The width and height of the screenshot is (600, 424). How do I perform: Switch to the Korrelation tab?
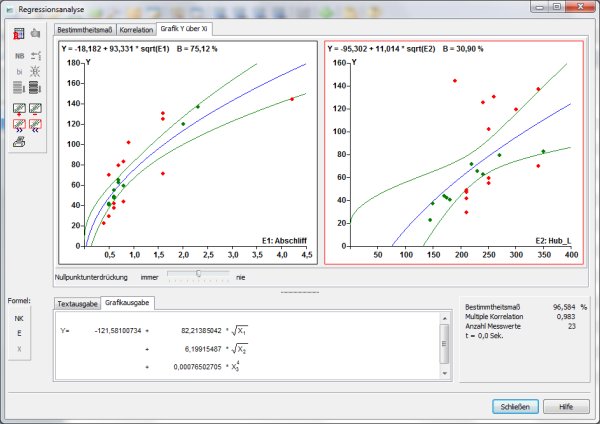pyautogui.click(x=136, y=30)
